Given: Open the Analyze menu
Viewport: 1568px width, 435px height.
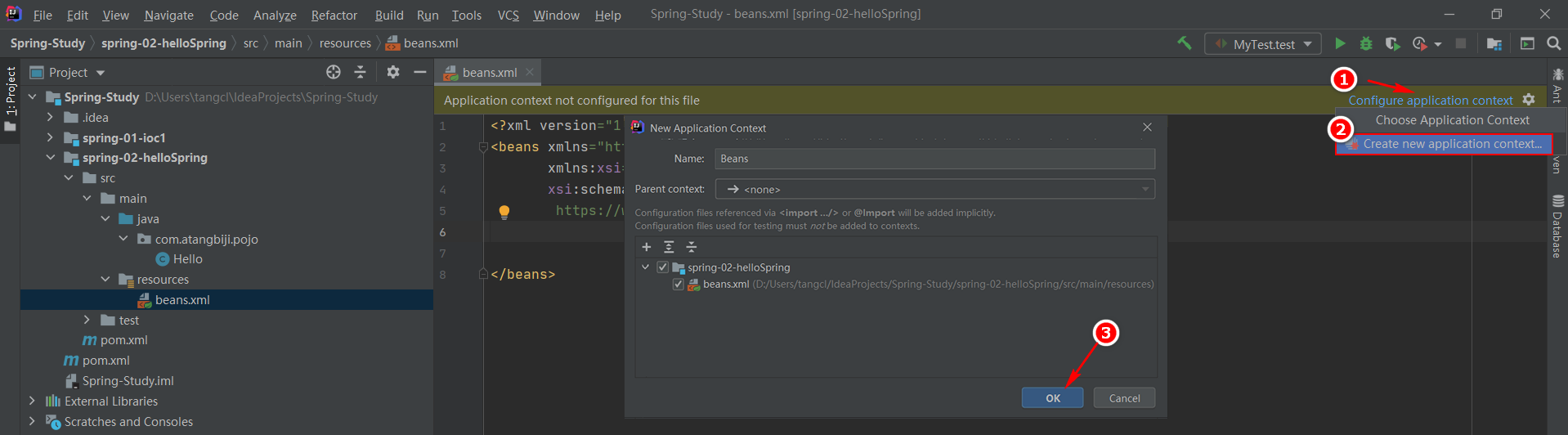Looking at the screenshot, I should point(275,15).
